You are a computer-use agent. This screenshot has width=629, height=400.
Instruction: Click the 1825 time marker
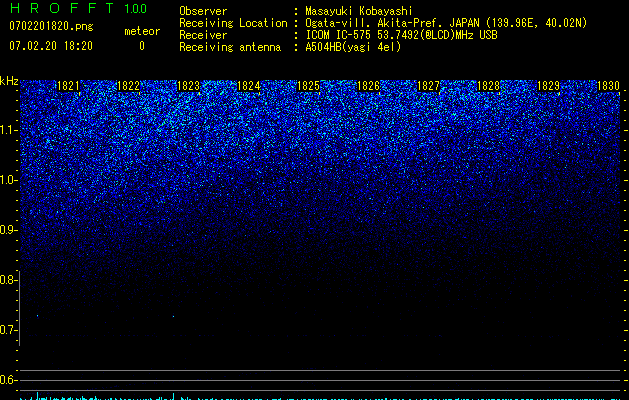point(308,86)
